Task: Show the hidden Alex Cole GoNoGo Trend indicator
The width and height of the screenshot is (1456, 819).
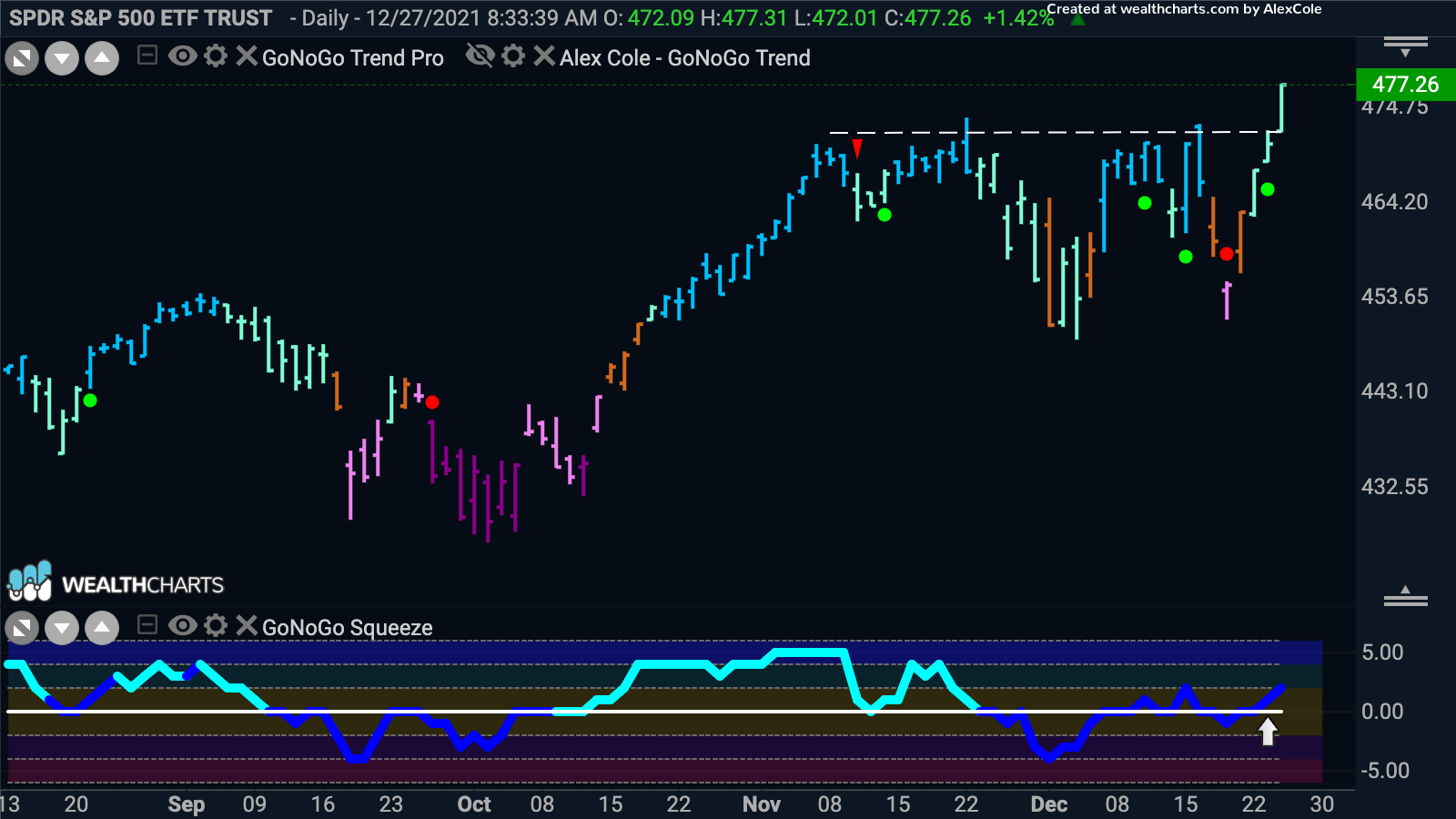Action: point(480,56)
